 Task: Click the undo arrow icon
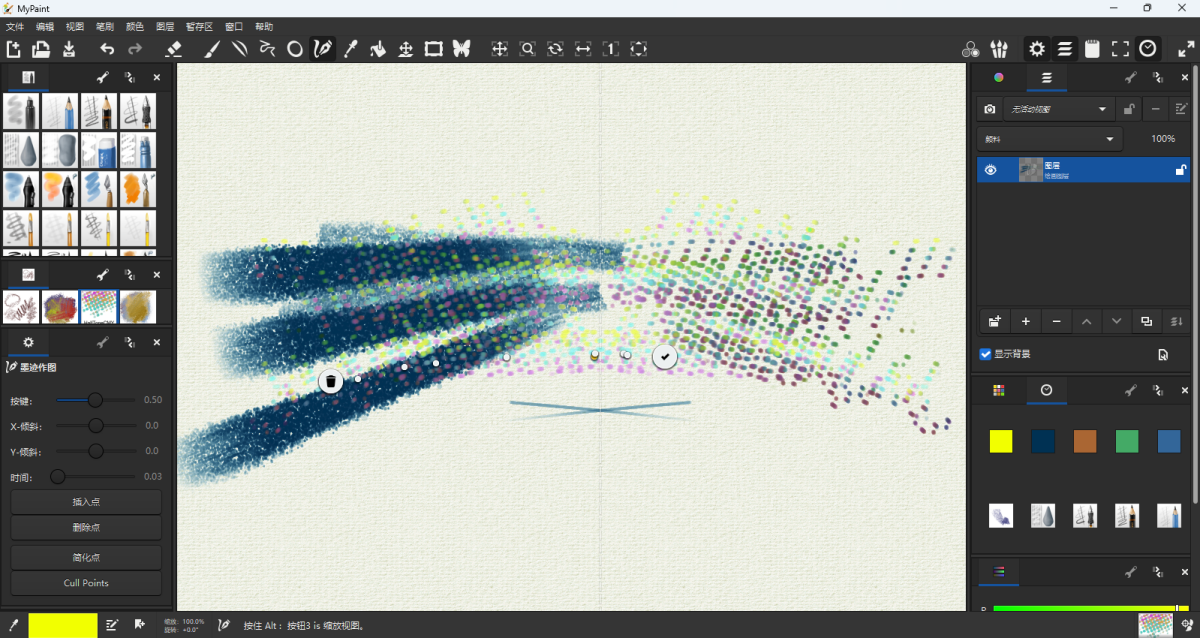click(107, 48)
